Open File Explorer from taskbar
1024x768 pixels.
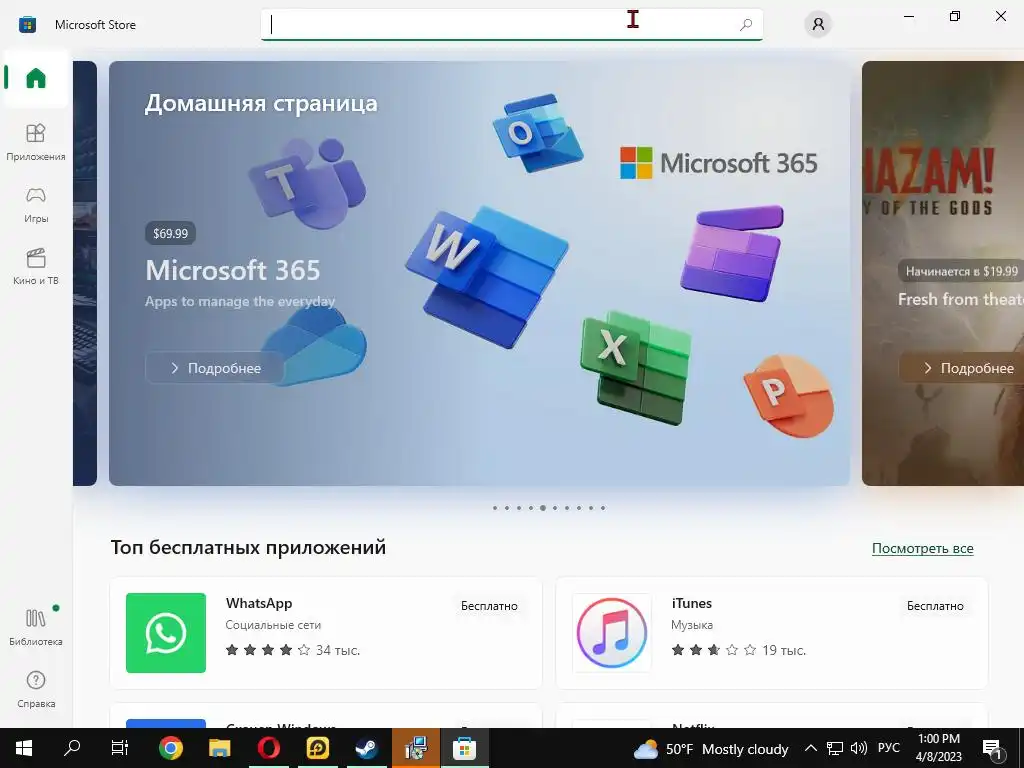pyautogui.click(x=219, y=748)
